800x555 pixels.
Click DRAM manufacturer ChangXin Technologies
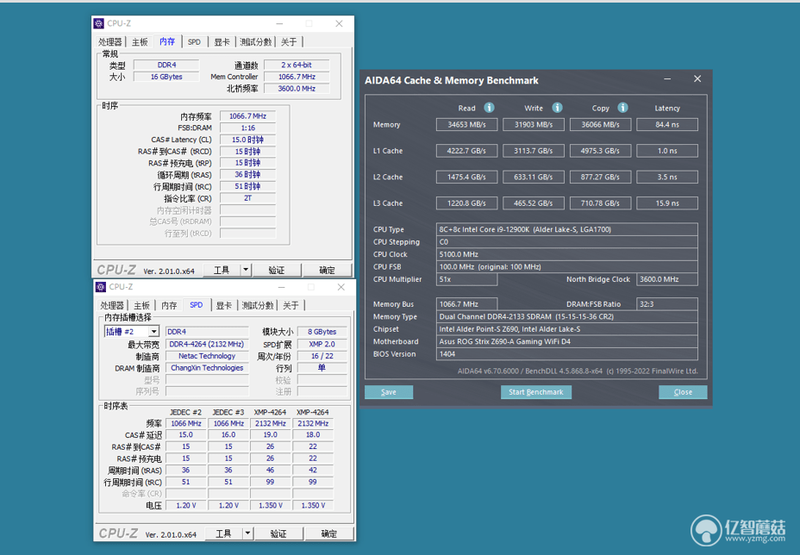(x=207, y=368)
